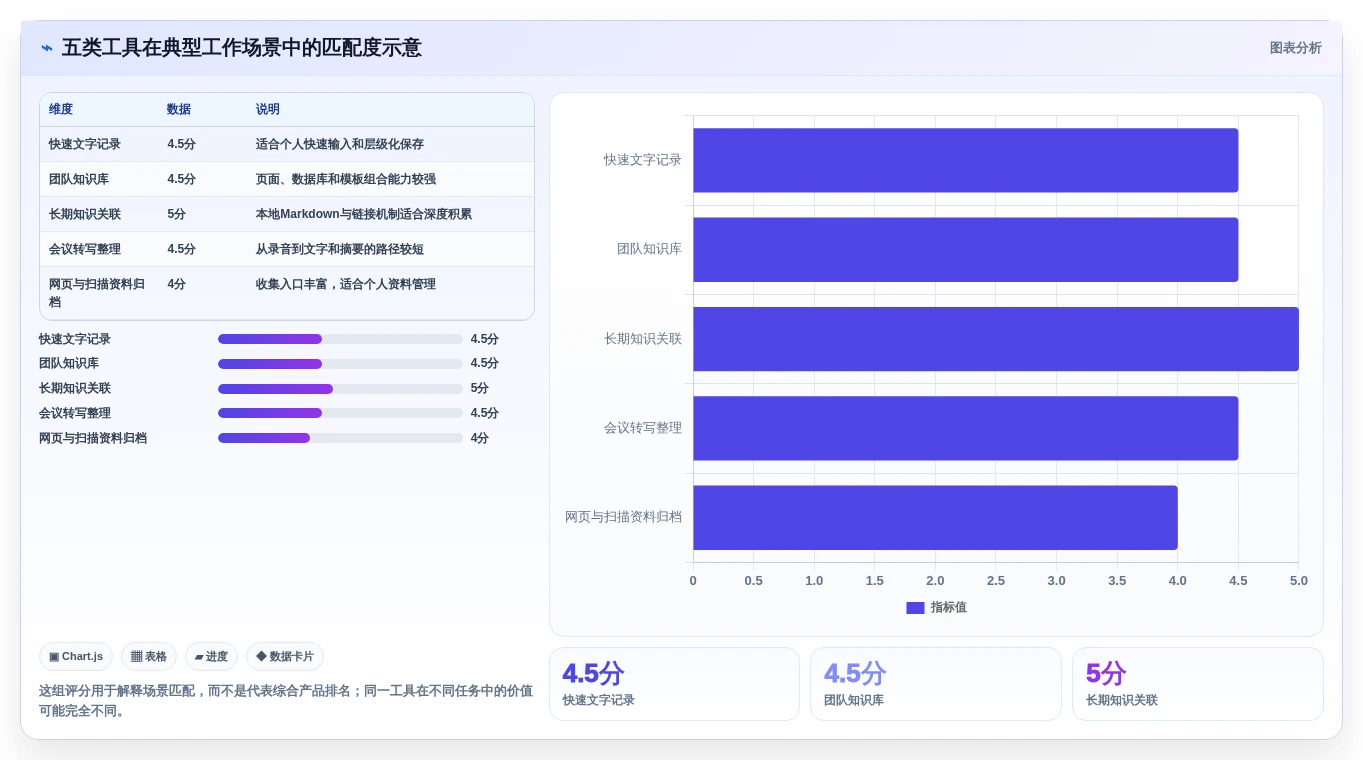Click the 网页与扫描资料归档 chart bar
1363x760 pixels.
pos(935,518)
